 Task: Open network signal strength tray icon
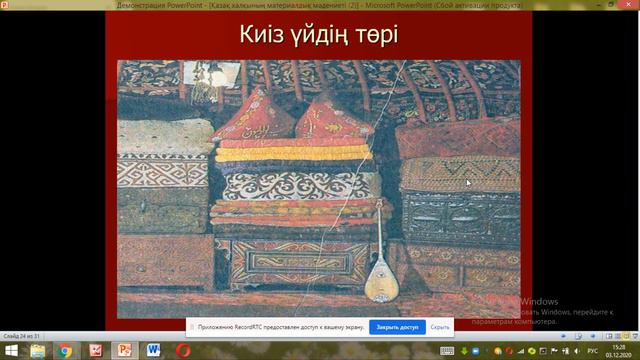(x=520, y=351)
